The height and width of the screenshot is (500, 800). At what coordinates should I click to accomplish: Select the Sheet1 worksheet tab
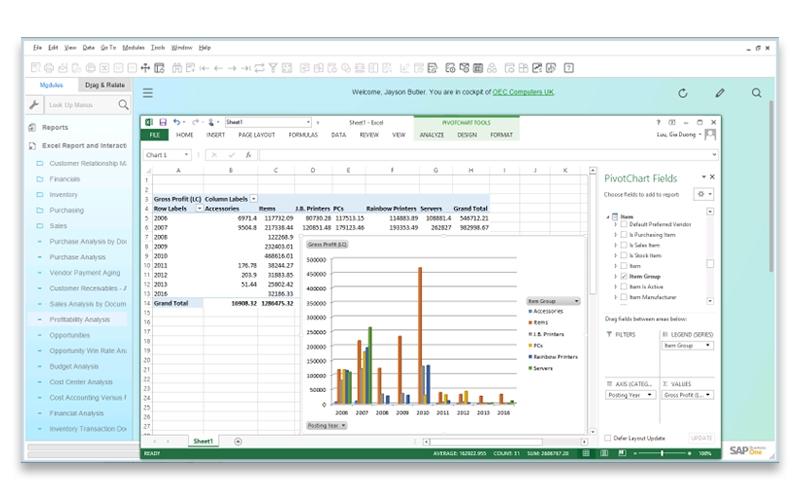click(x=203, y=441)
